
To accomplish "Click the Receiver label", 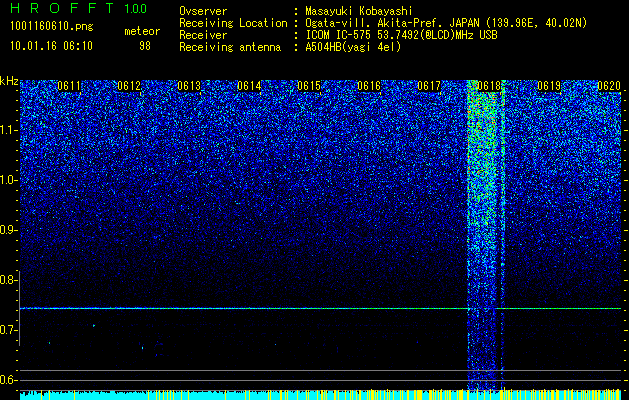I will pos(203,35).
